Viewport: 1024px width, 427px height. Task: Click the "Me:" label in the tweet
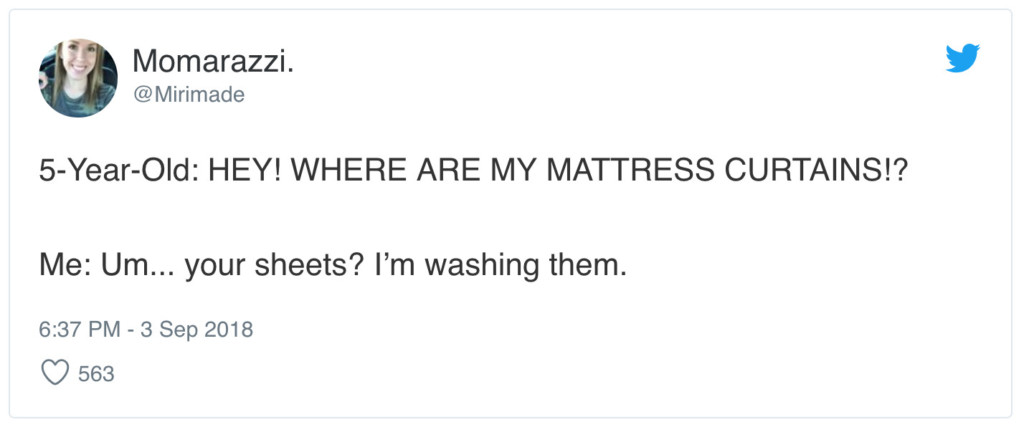(x=66, y=266)
